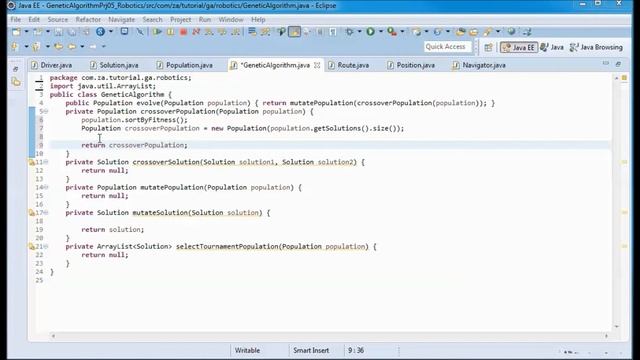The image size is (640, 360).
Task: Collapse the selectTournamentPopulation fold on line 21
Action: pos(46,247)
